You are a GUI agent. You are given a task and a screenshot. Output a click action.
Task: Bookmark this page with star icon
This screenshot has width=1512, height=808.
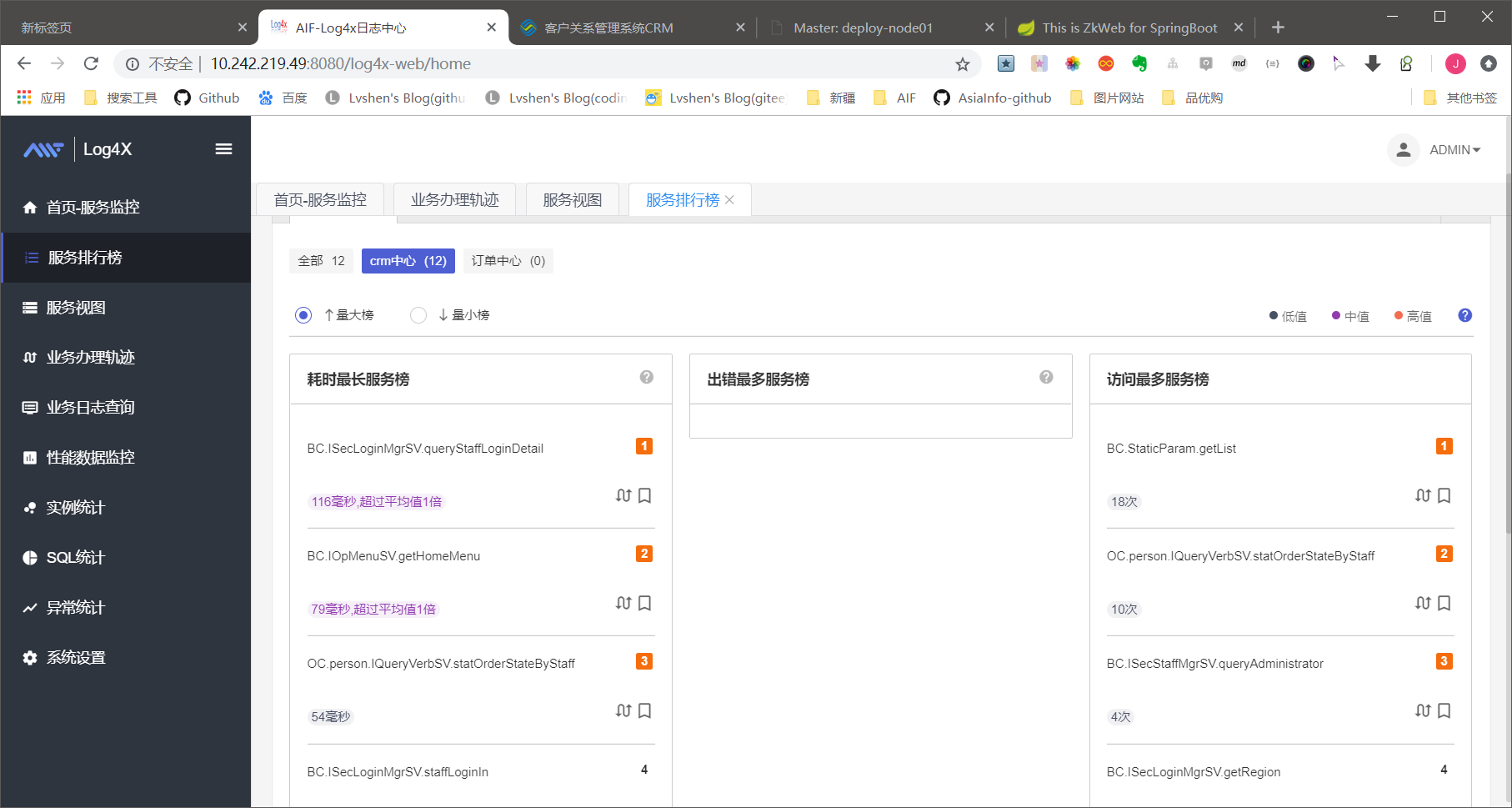point(963,64)
